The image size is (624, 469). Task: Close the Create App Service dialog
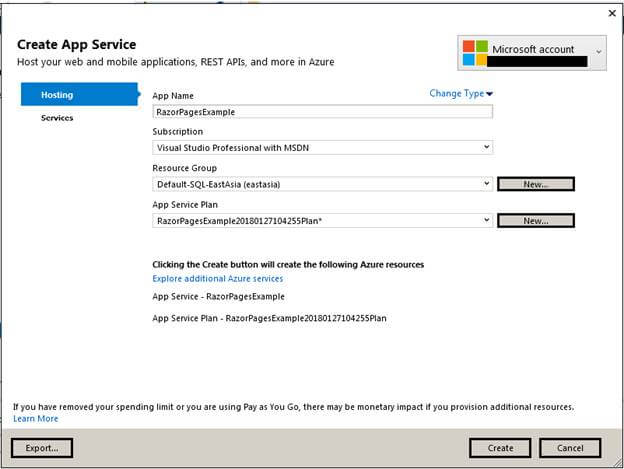(612, 13)
